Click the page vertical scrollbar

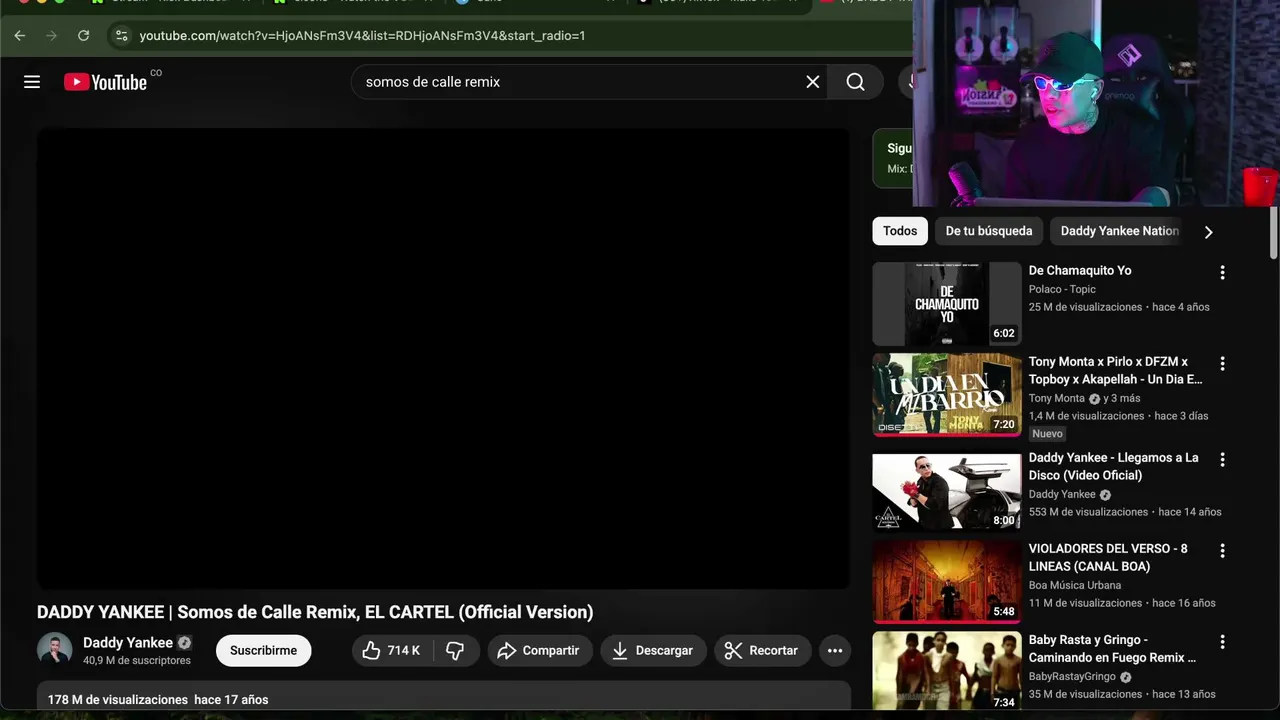(1273, 232)
